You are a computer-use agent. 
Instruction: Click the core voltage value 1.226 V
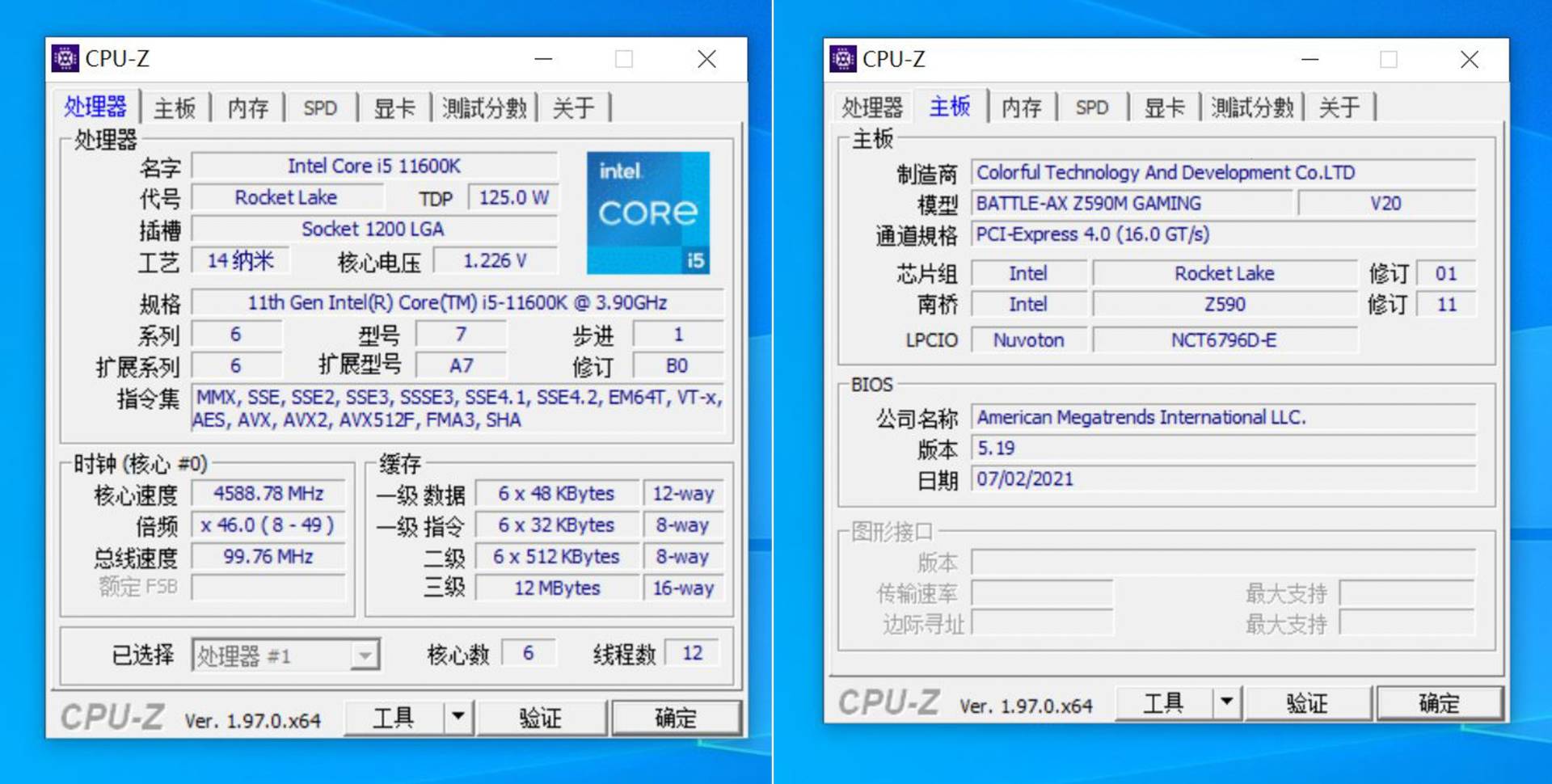point(495,260)
